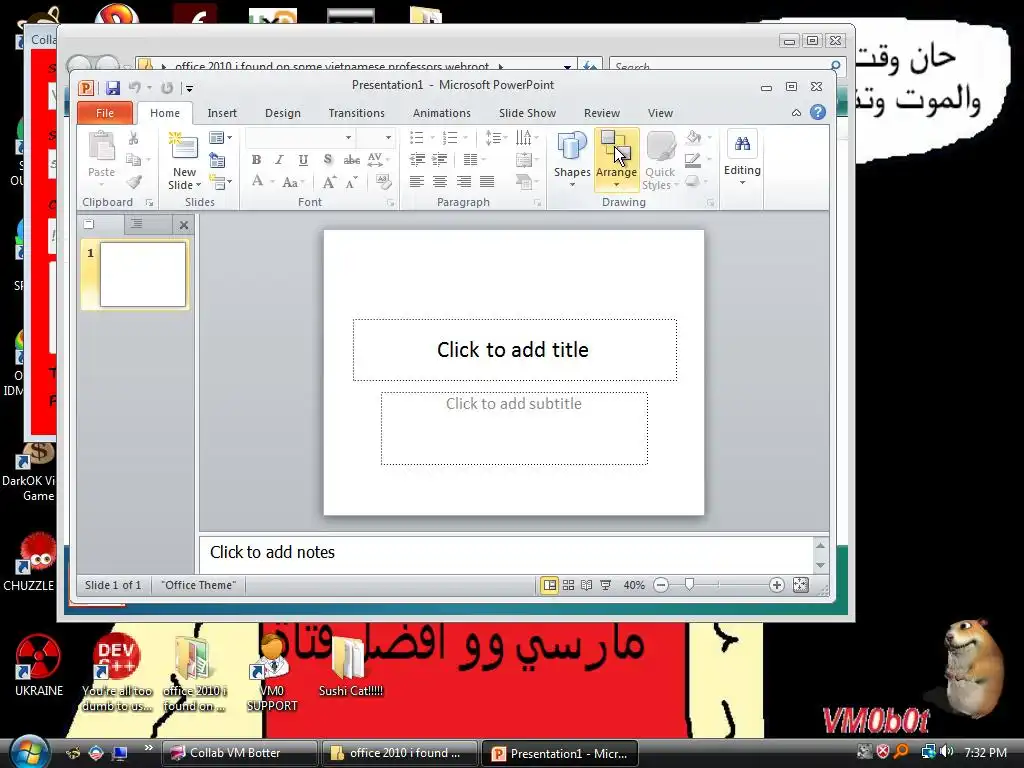Click the Cut scissors icon

(133, 138)
